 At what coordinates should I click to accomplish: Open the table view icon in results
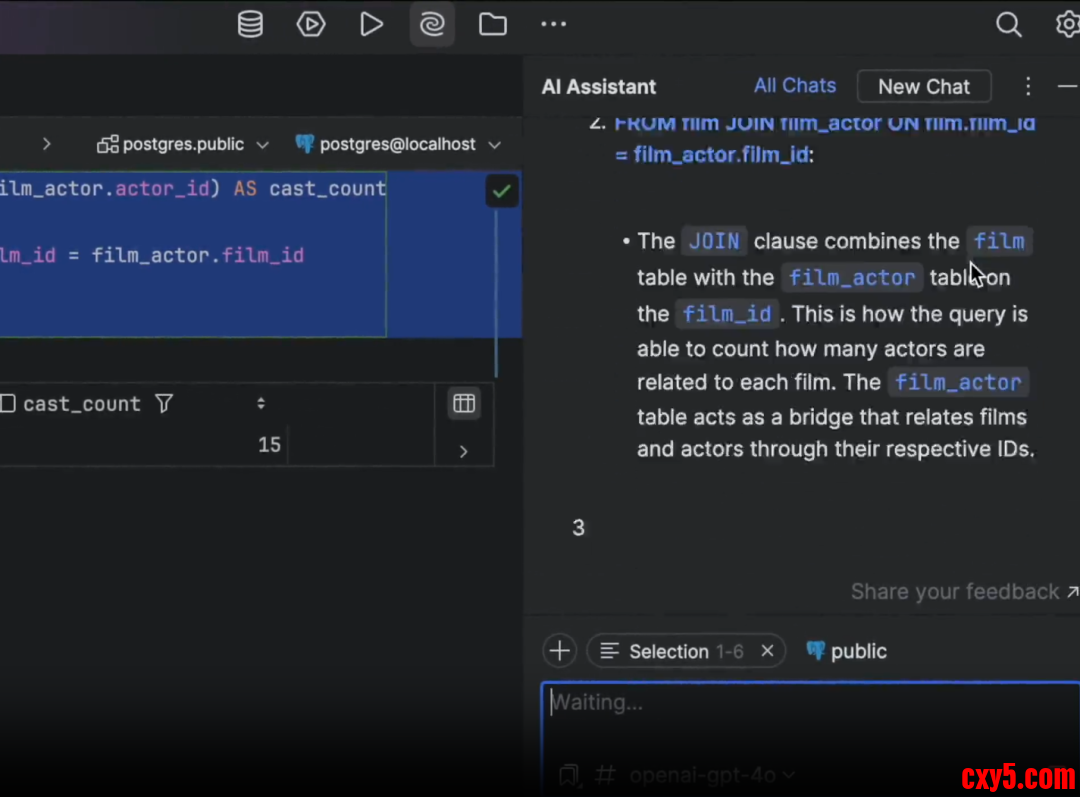point(464,403)
